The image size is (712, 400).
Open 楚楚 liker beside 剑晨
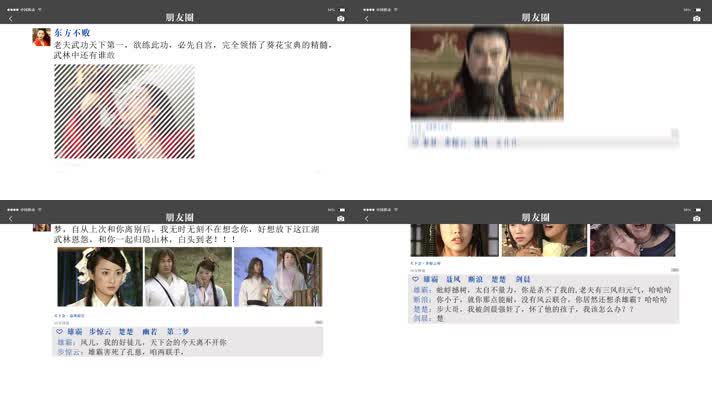click(499, 279)
